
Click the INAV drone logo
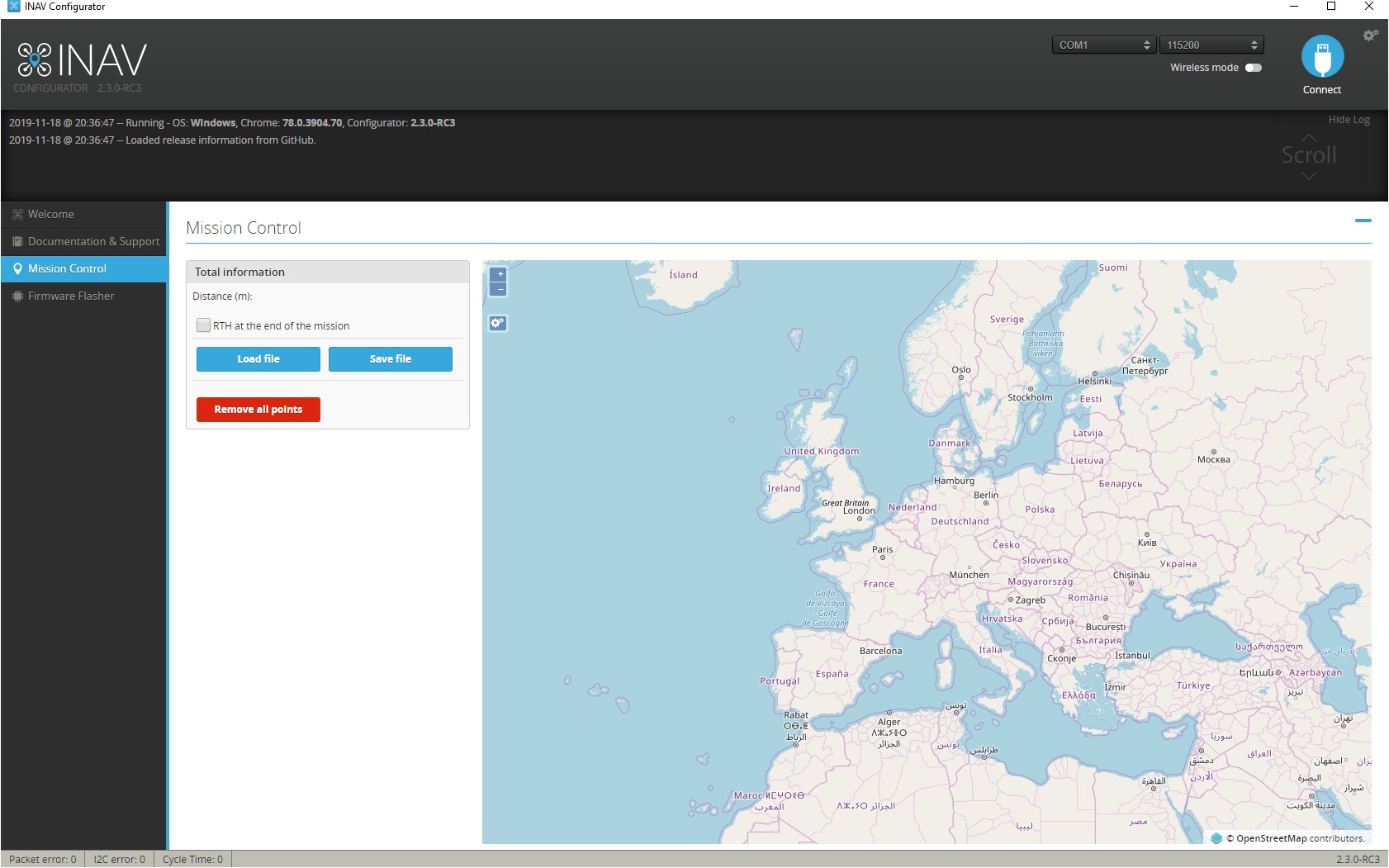point(33,58)
